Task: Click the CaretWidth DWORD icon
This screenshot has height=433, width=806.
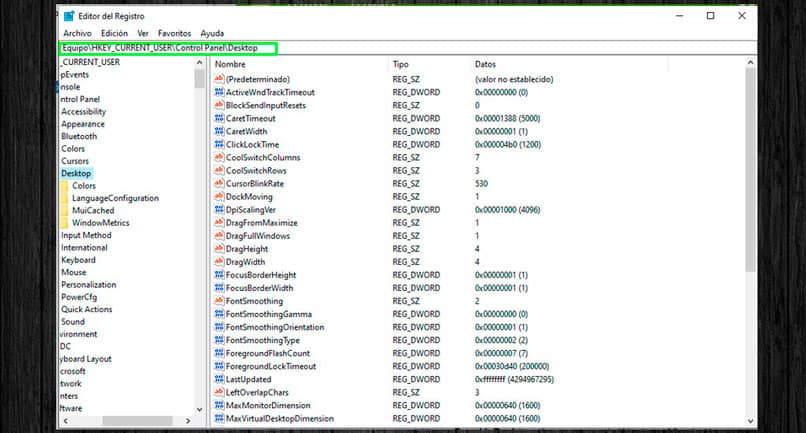Action: pyautogui.click(x=219, y=131)
